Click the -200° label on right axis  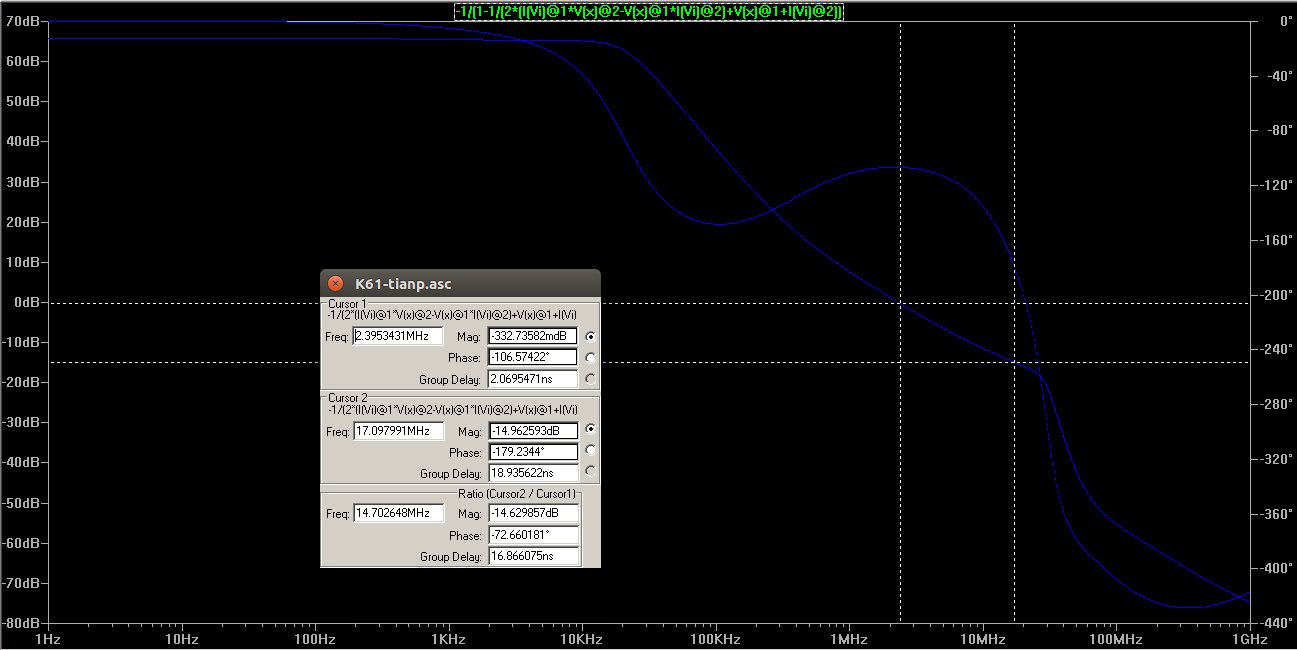point(1274,296)
